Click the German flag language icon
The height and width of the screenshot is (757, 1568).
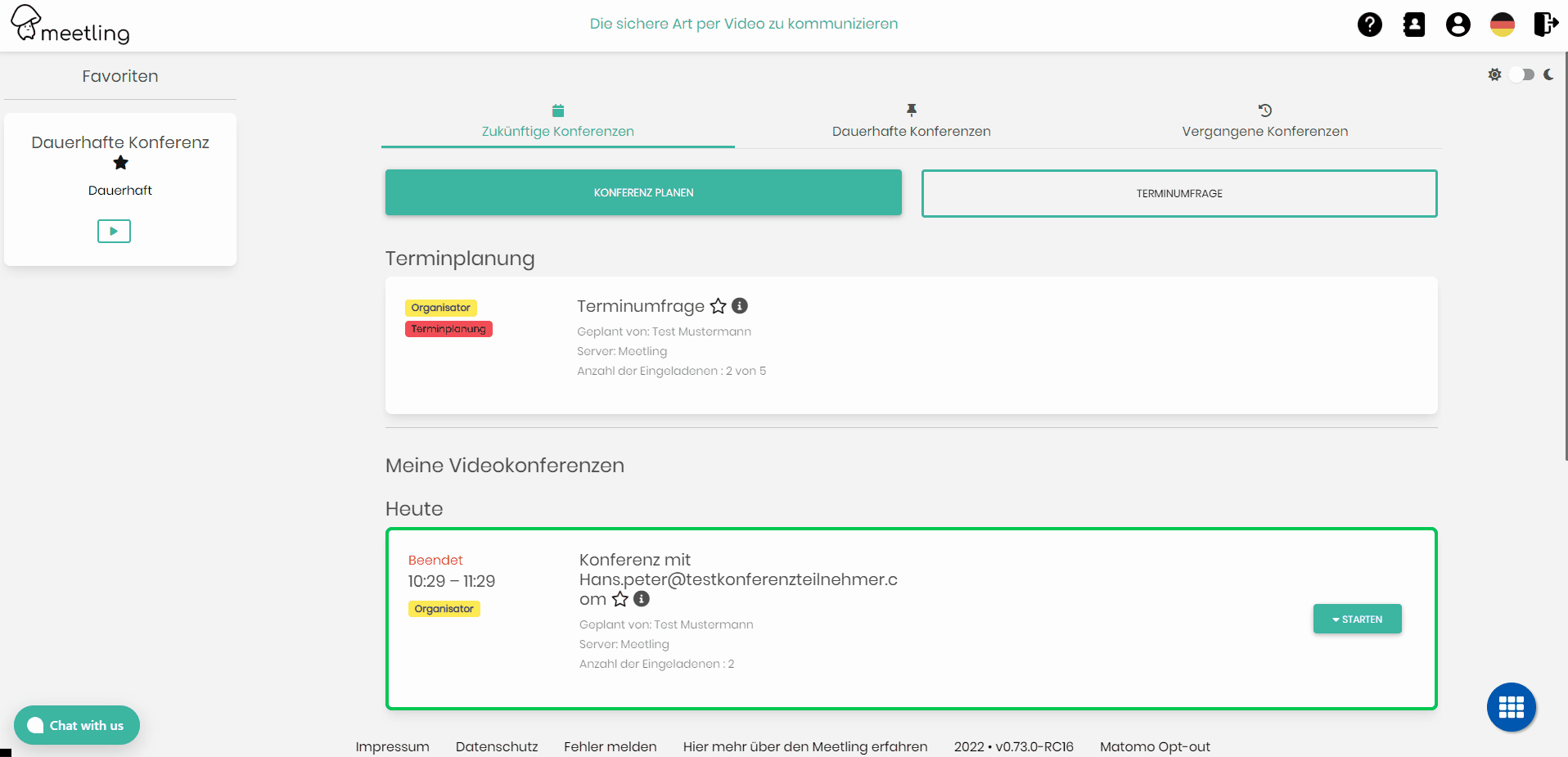1503,25
